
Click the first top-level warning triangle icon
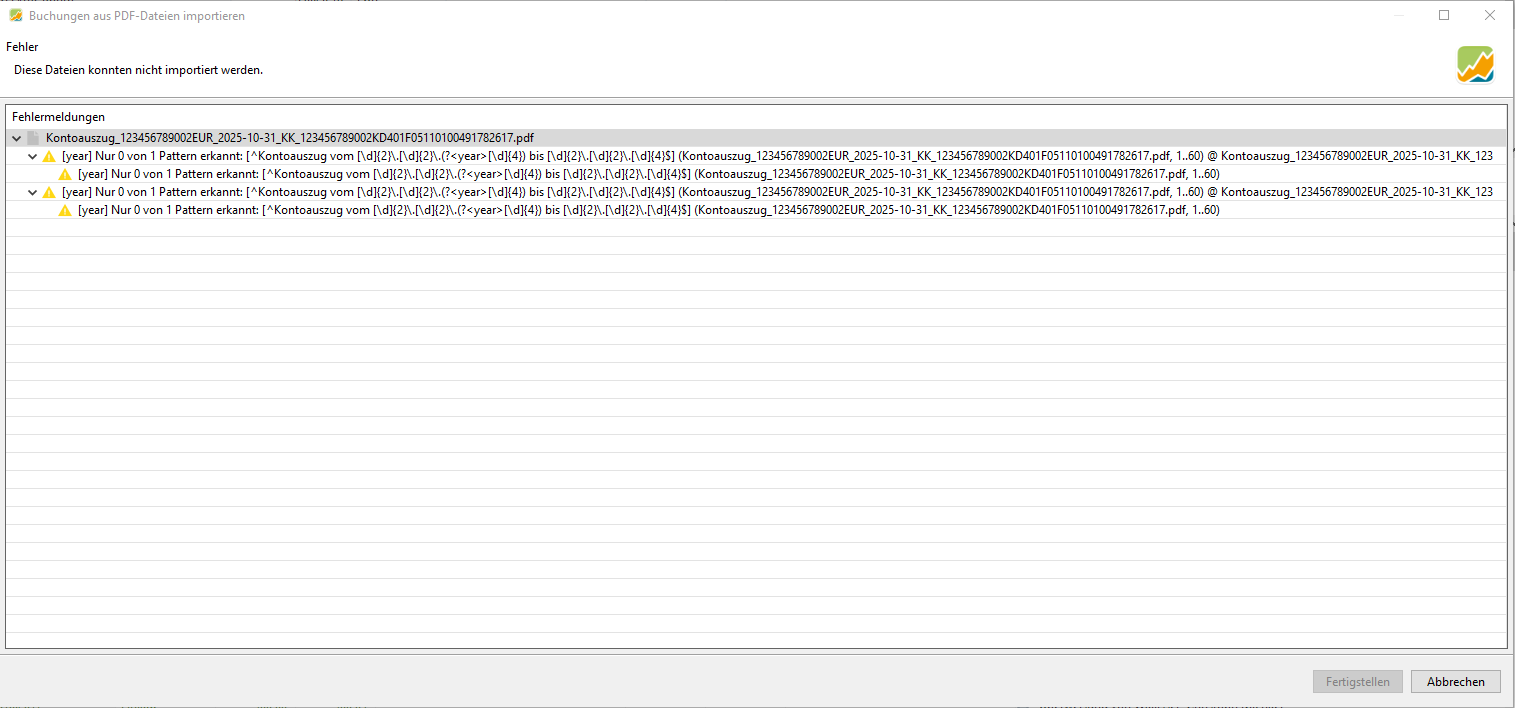click(49, 156)
